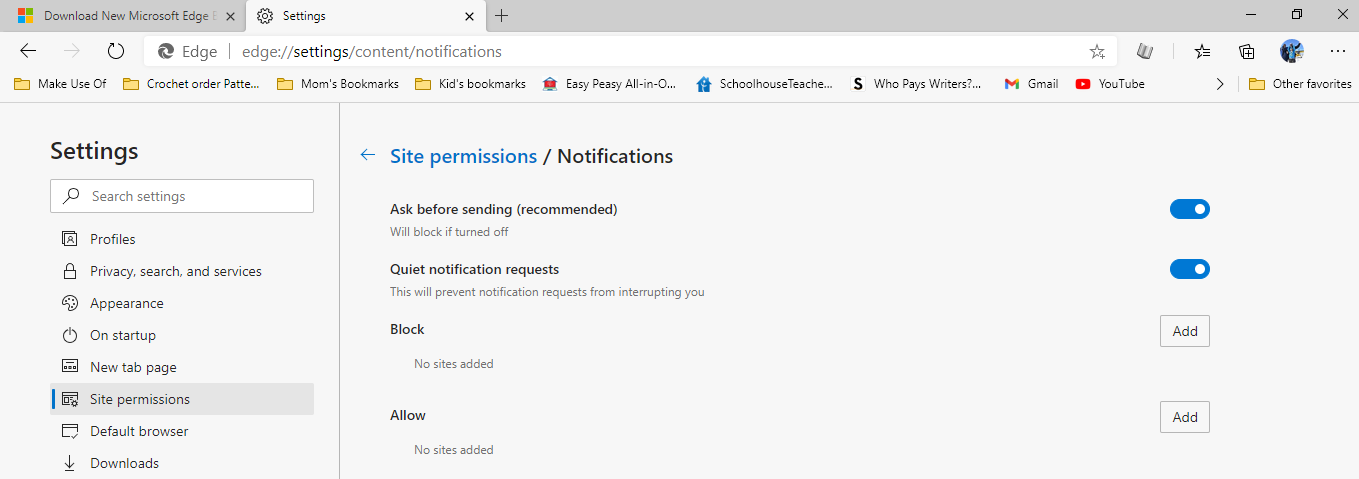Image resolution: width=1359 pixels, height=479 pixels.
Task: Click the back arrow beside Site permissions
Action: 368,155
